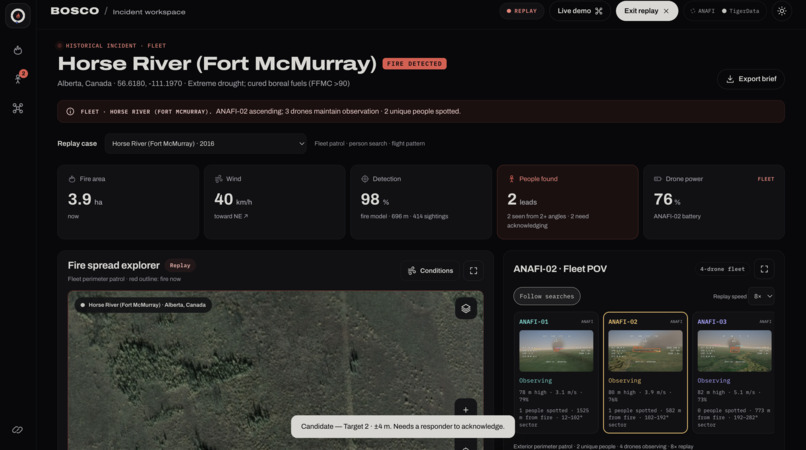Select the ANAFI-02 drone feed thumbnail
This screenshot has width=806, height=450.
click(x=645, y=351)
